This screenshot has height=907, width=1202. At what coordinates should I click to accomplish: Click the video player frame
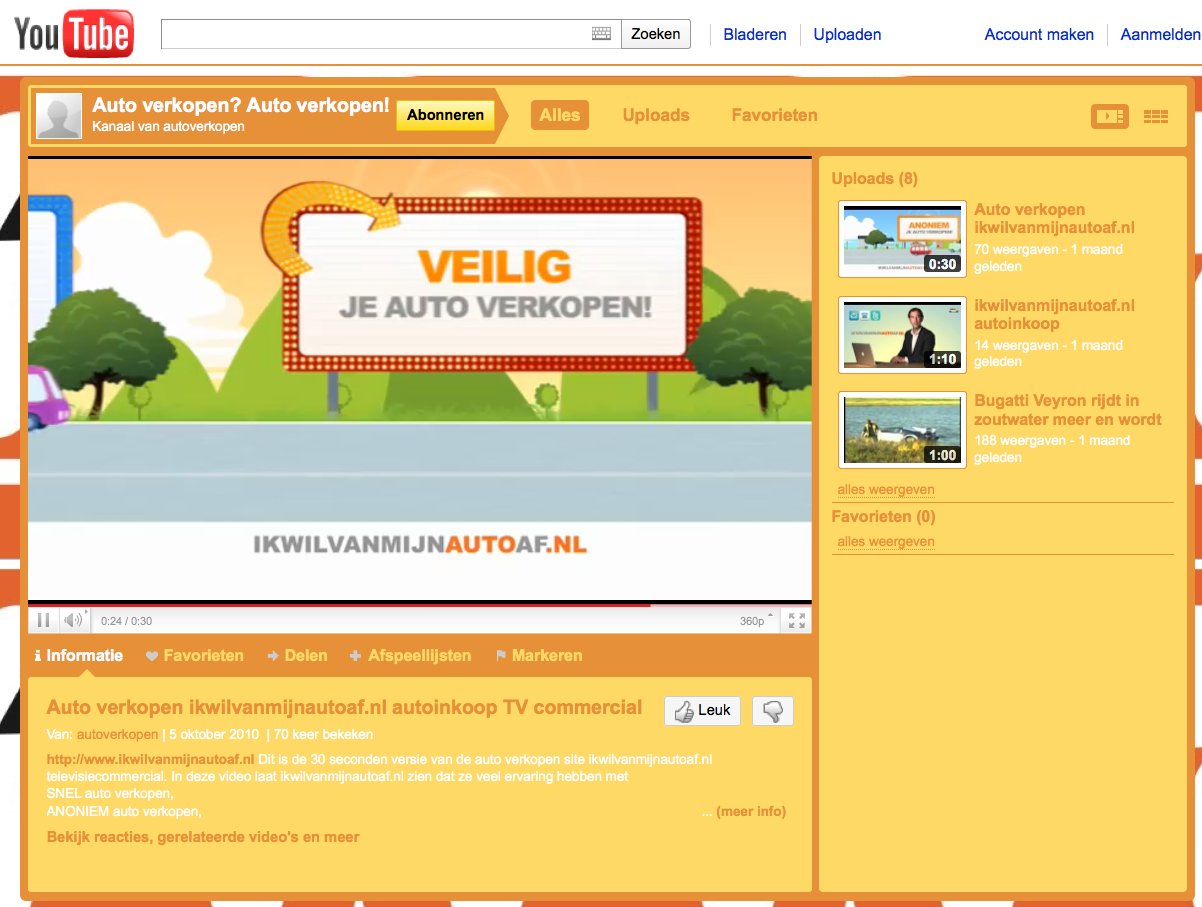click(x=420, y=380)
